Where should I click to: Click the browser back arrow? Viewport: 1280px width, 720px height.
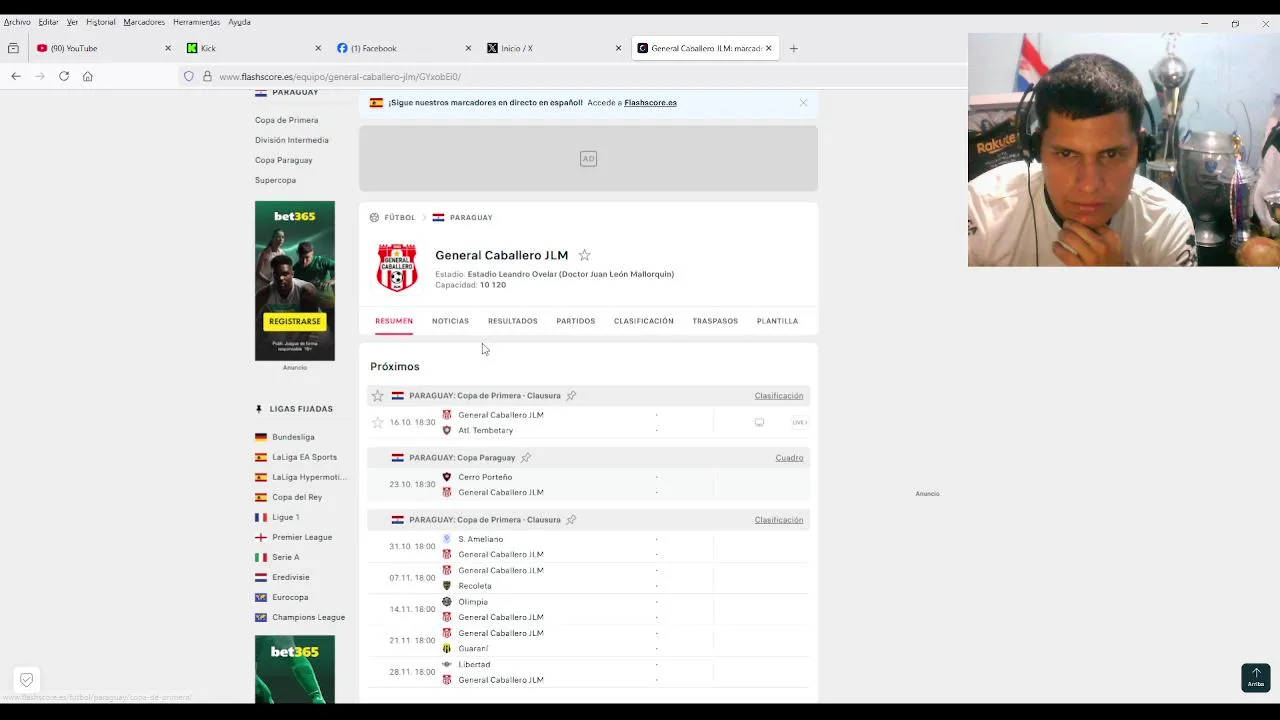click(16, 76)
